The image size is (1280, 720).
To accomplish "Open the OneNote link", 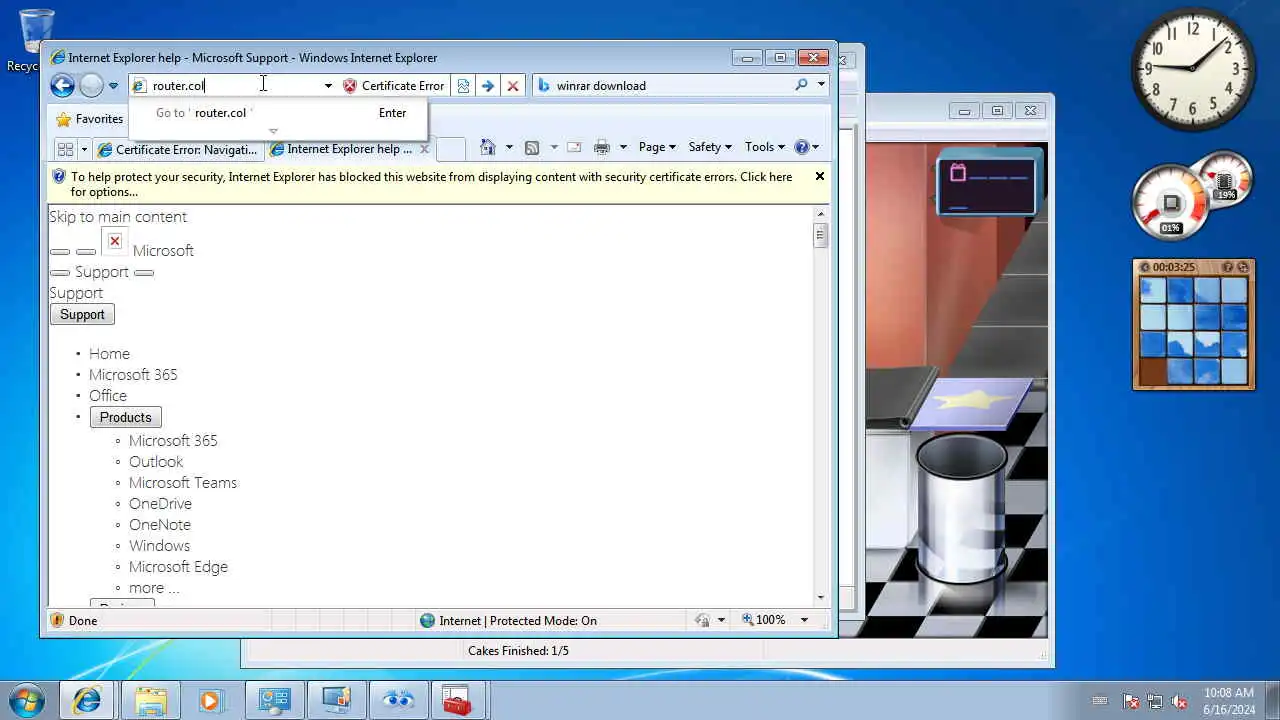I will (x=160, y=525).
